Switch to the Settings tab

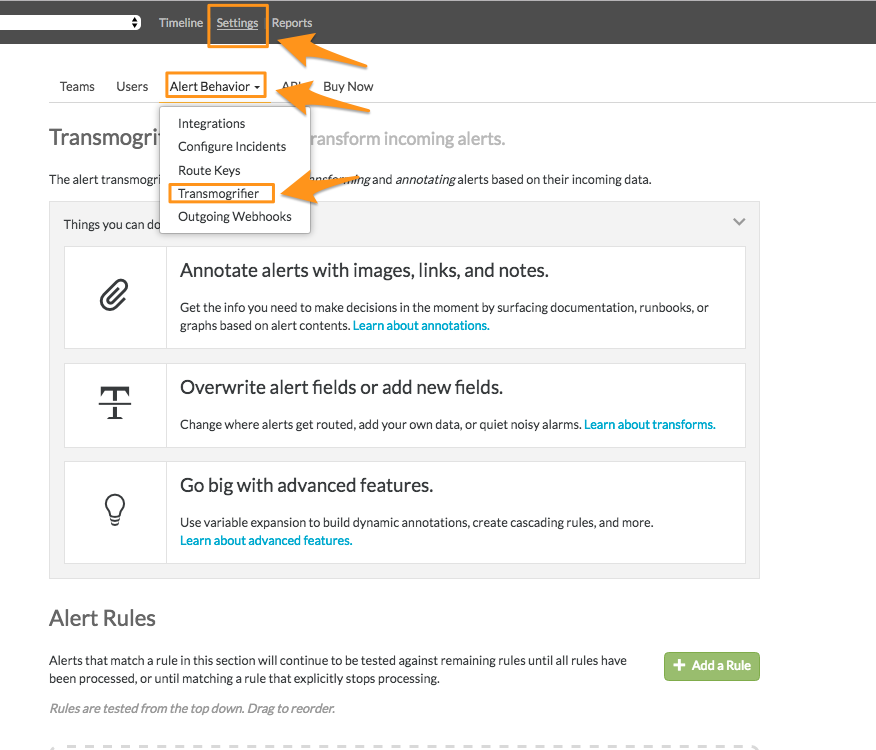point(237,23)
